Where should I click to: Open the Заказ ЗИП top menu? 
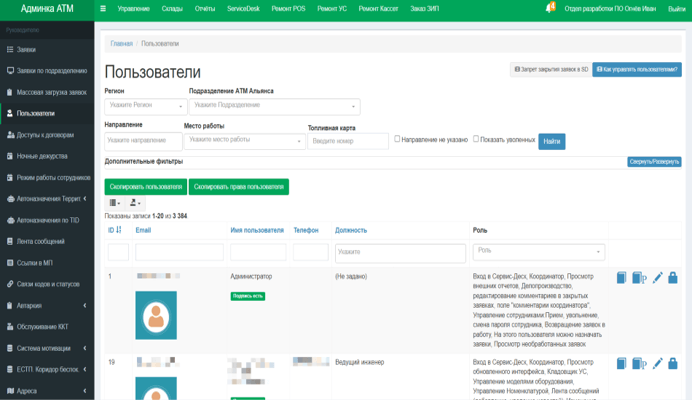point(425,8)
